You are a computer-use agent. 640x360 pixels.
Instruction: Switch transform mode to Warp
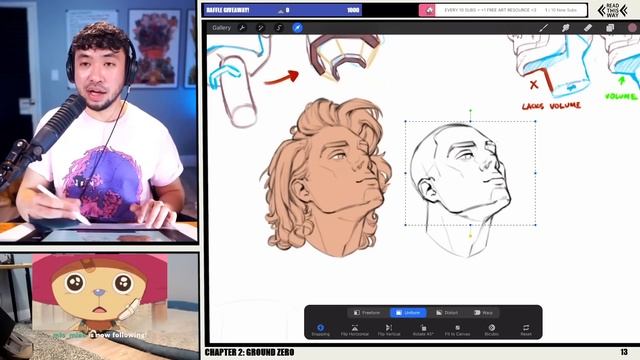483,313
